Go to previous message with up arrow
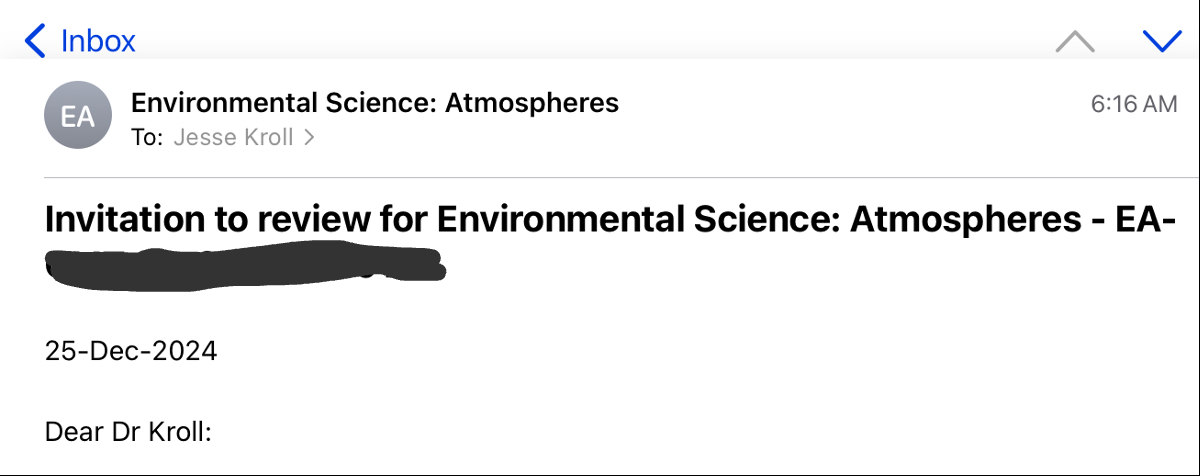This screenshot has width=1200, height=476. [x=1075, y=41]
